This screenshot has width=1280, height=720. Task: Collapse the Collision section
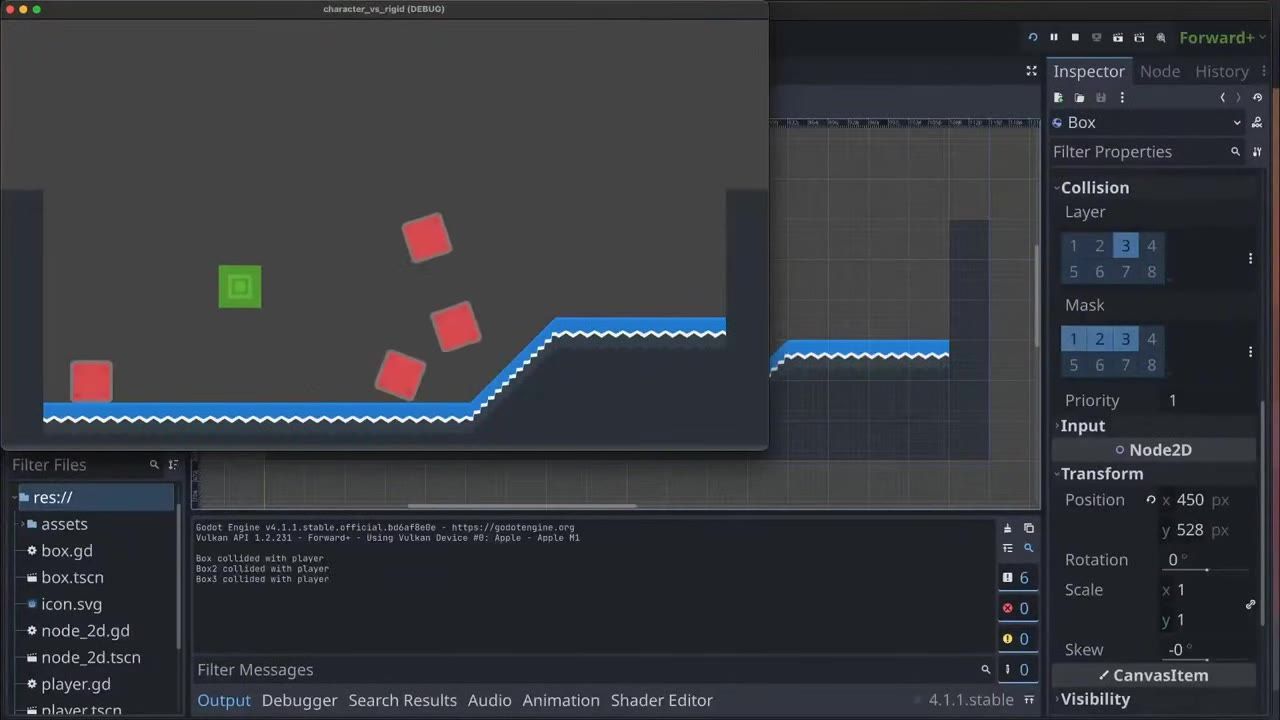1094,188
